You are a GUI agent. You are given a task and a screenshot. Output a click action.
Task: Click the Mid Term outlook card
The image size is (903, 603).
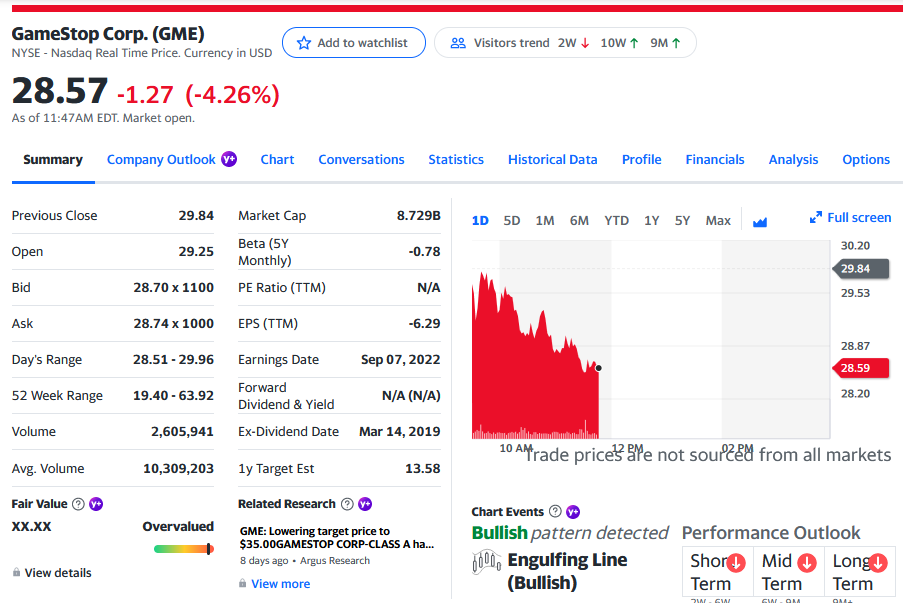pyautogui.click(x=789, y=572)
